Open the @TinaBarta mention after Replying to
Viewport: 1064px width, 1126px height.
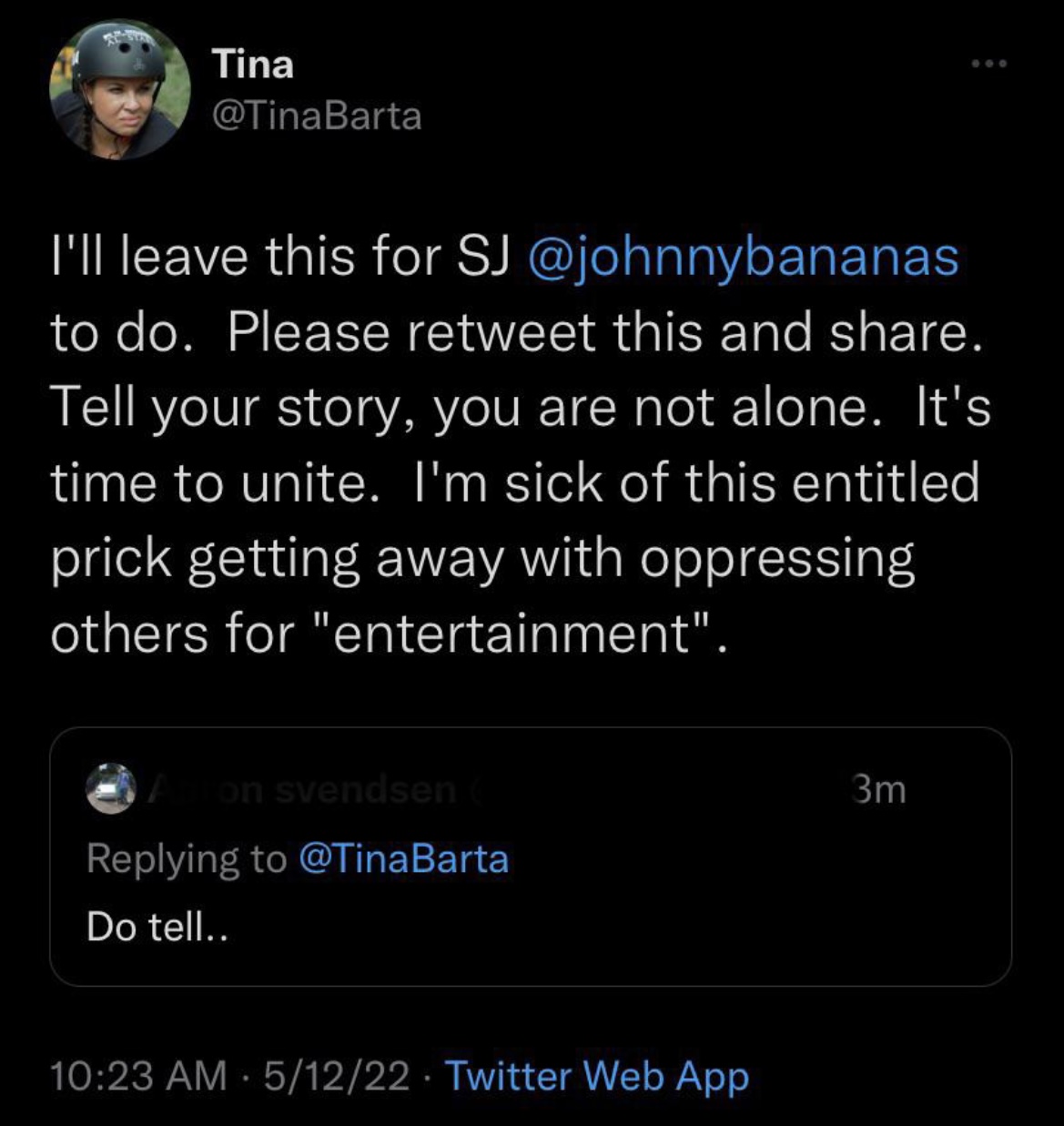[403, 858]
